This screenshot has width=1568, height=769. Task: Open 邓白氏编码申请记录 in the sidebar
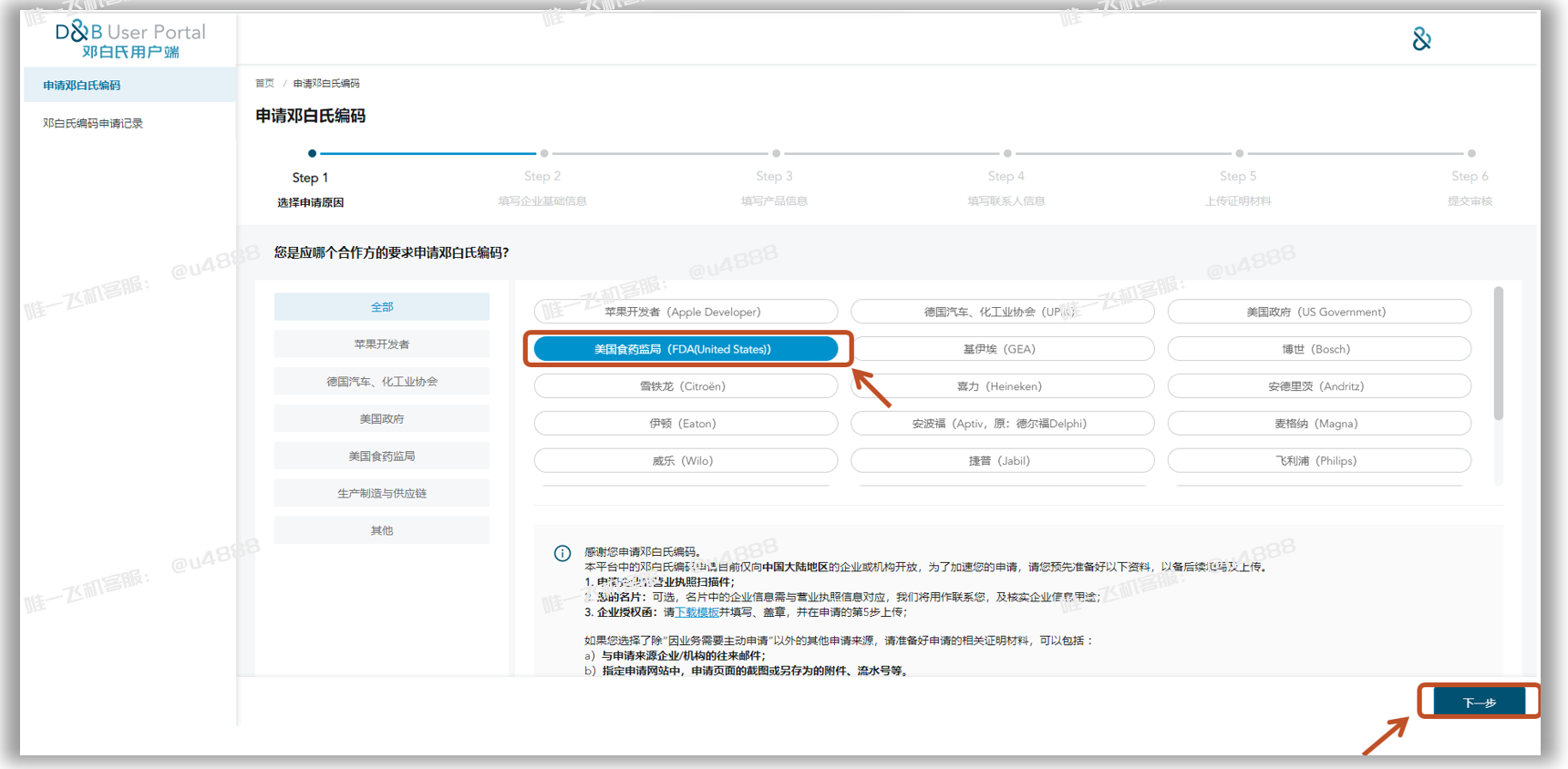click(93, 123)
